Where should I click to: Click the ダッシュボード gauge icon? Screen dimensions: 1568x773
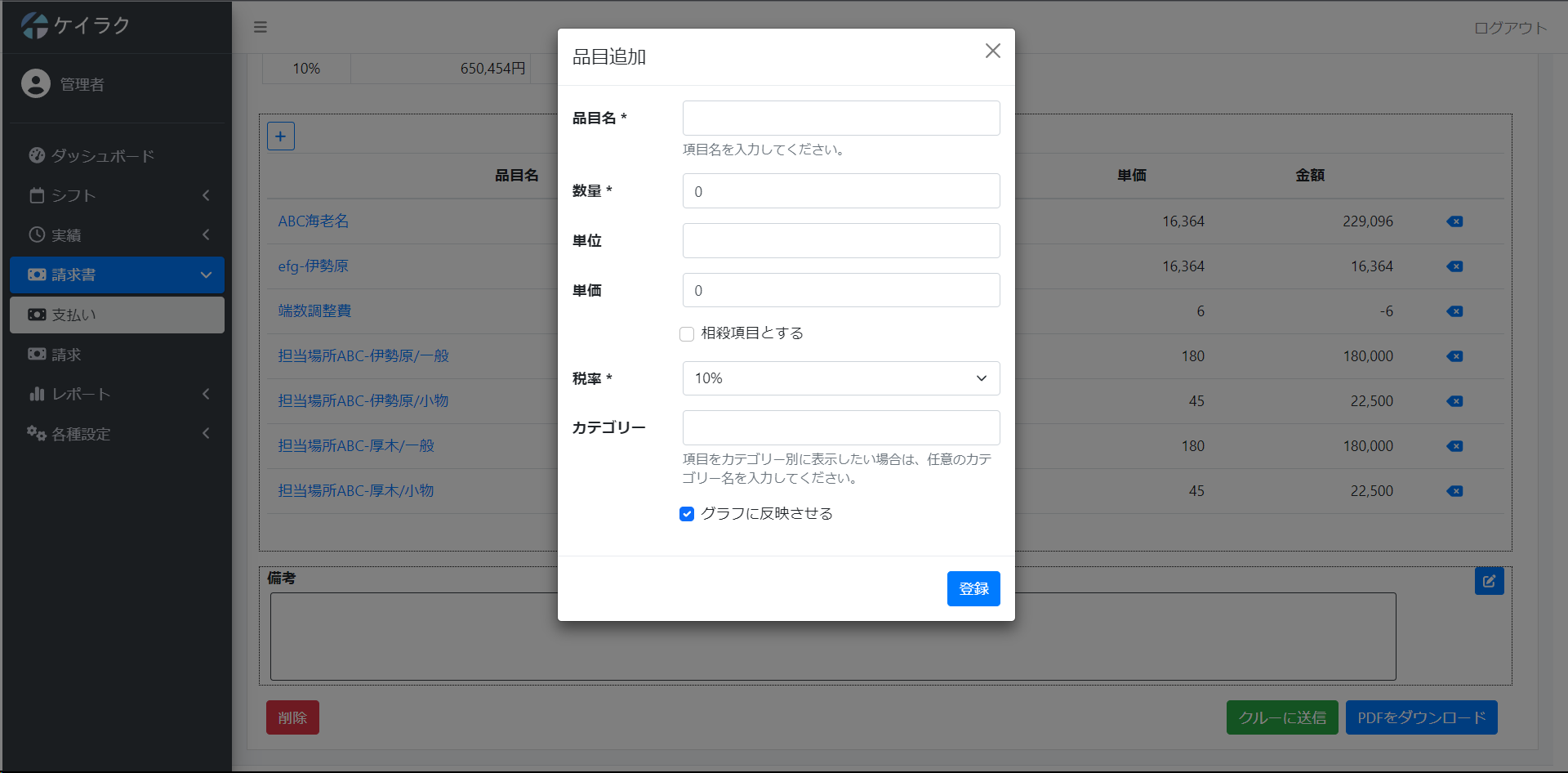click(37, 155)
